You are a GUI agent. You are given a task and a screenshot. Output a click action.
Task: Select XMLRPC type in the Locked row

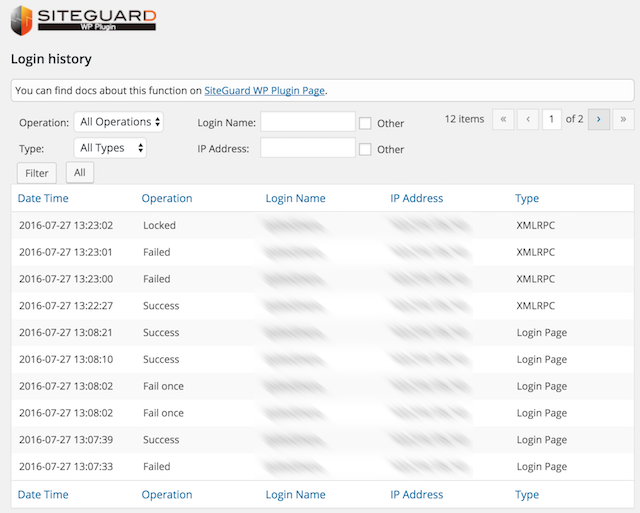[536, 225]
